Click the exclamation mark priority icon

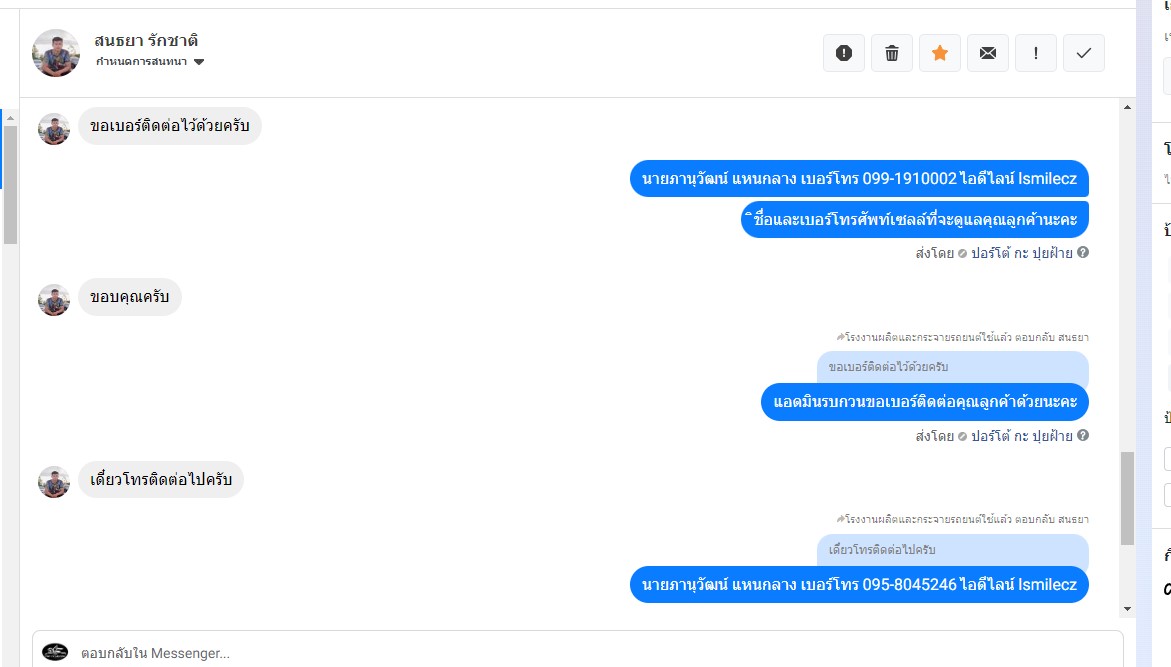1035,53
